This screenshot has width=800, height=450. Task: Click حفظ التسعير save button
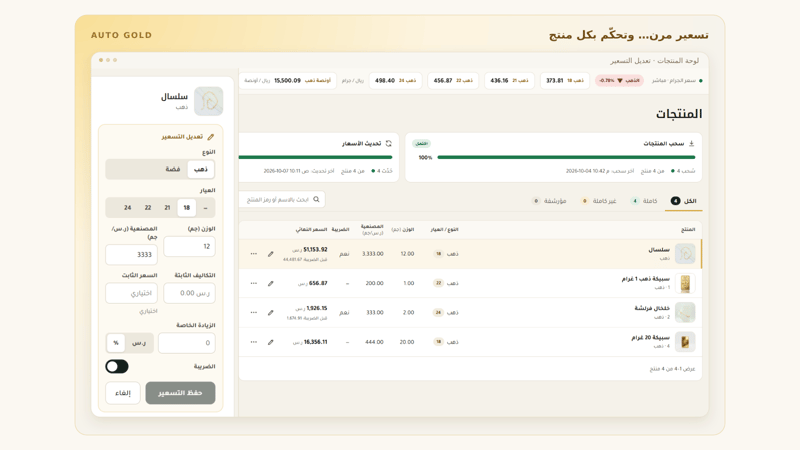180,393
